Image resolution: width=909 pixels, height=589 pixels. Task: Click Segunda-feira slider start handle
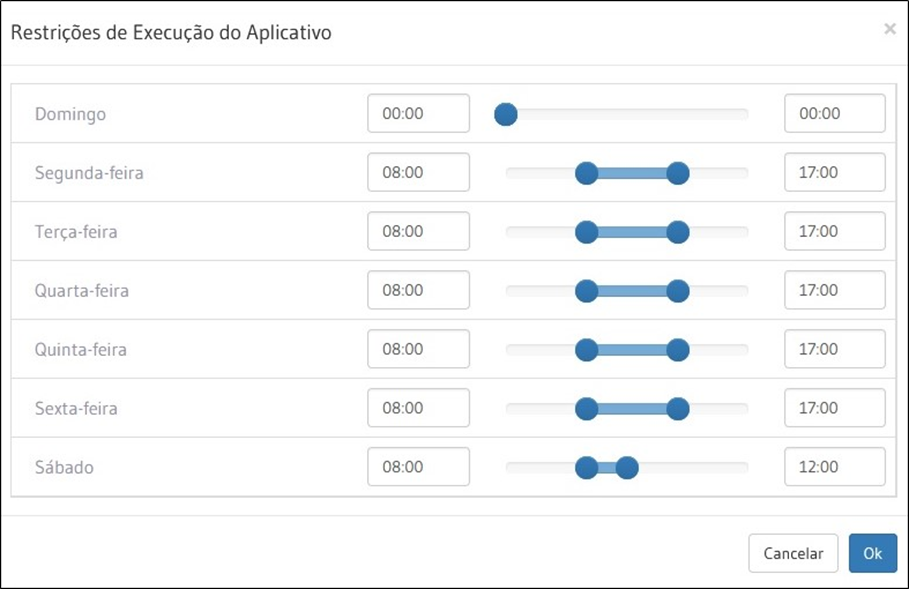pos(587,173)
